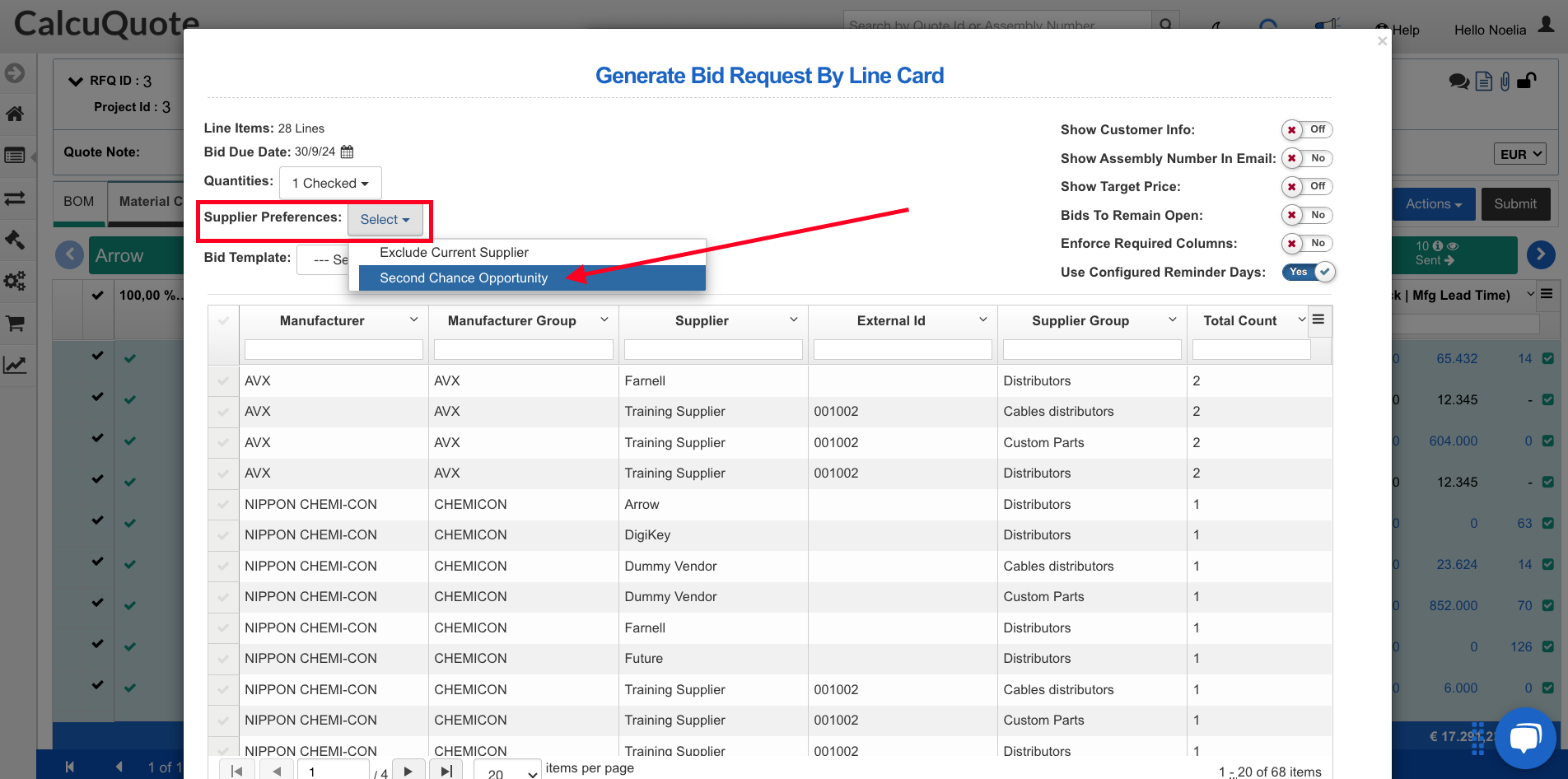Viewport: 1568px width, 779px height.
Task: Click the blue right navigation arrow circle
Action: coord(1541,254)
